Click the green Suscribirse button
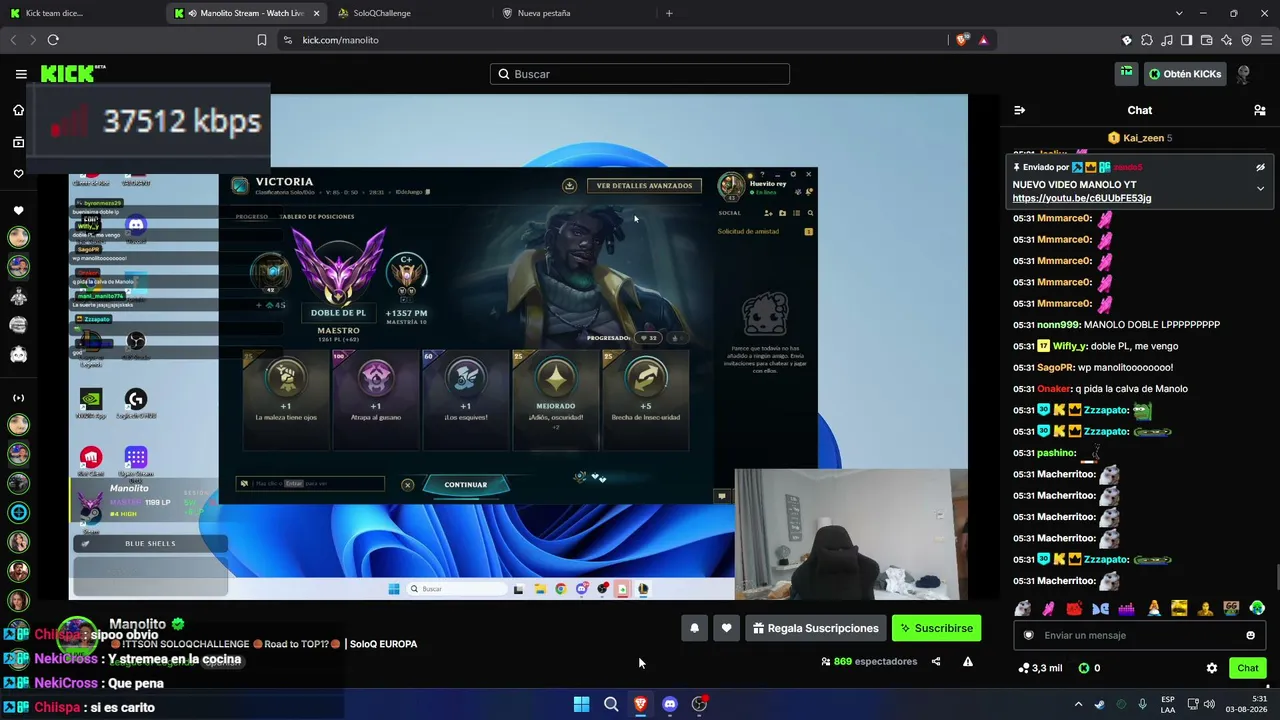Image resolution: width=1280 pixels, height=720 pixels. (936, 628)
